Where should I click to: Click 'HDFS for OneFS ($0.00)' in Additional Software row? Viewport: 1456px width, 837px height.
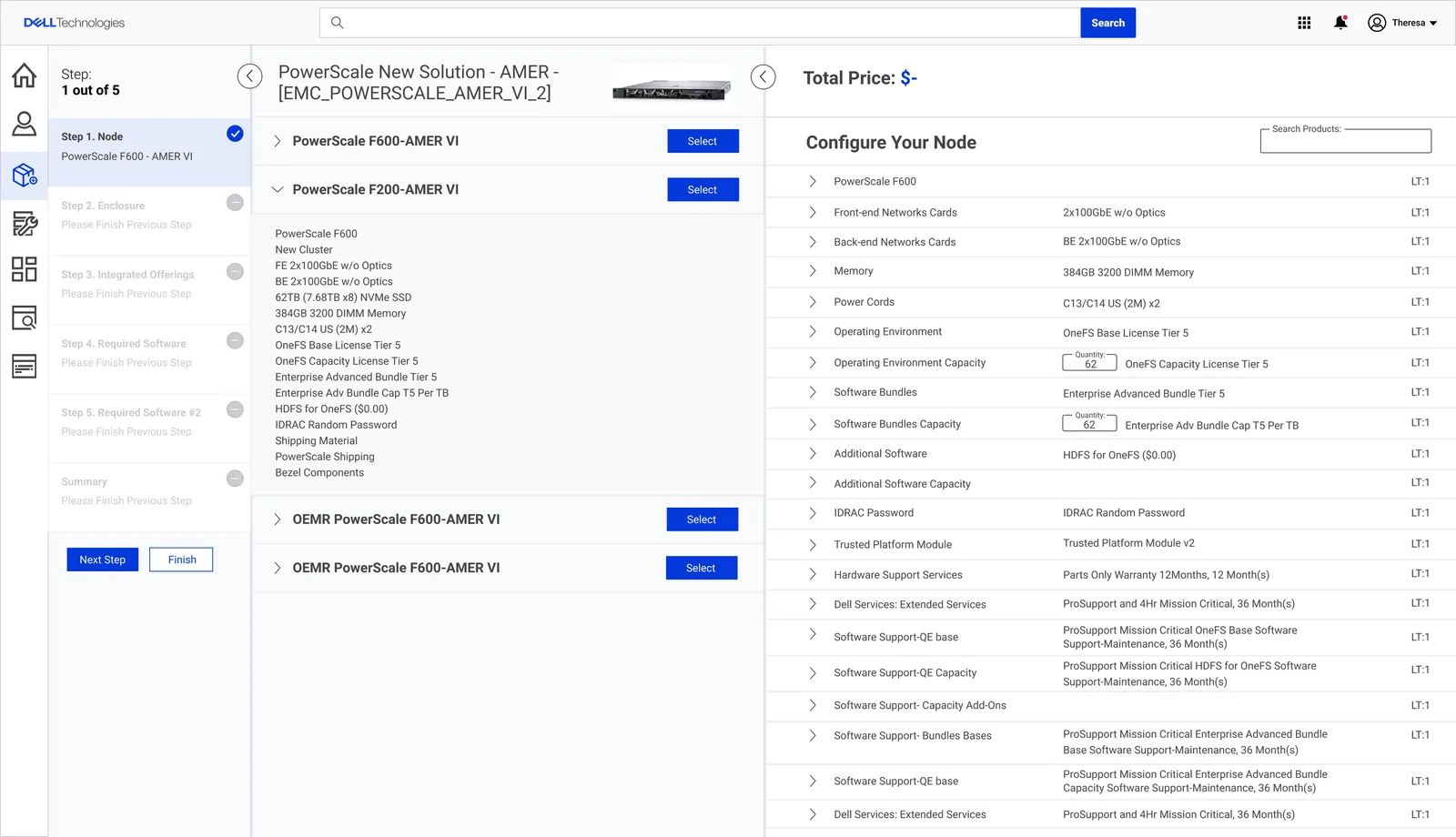coord(1119,455)
